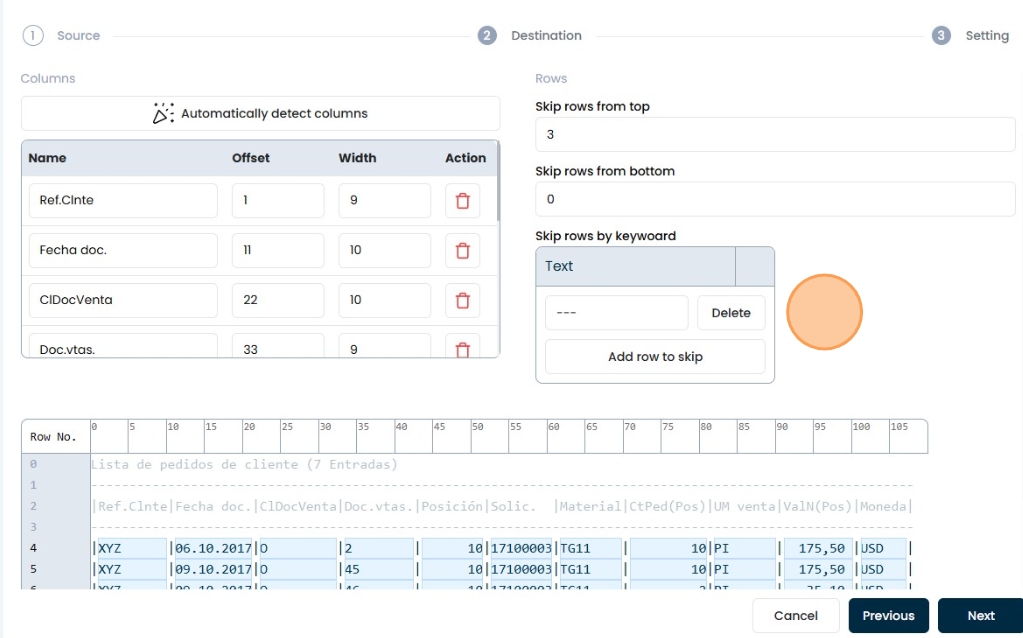Change width value of ClDocVenta column

384,300
